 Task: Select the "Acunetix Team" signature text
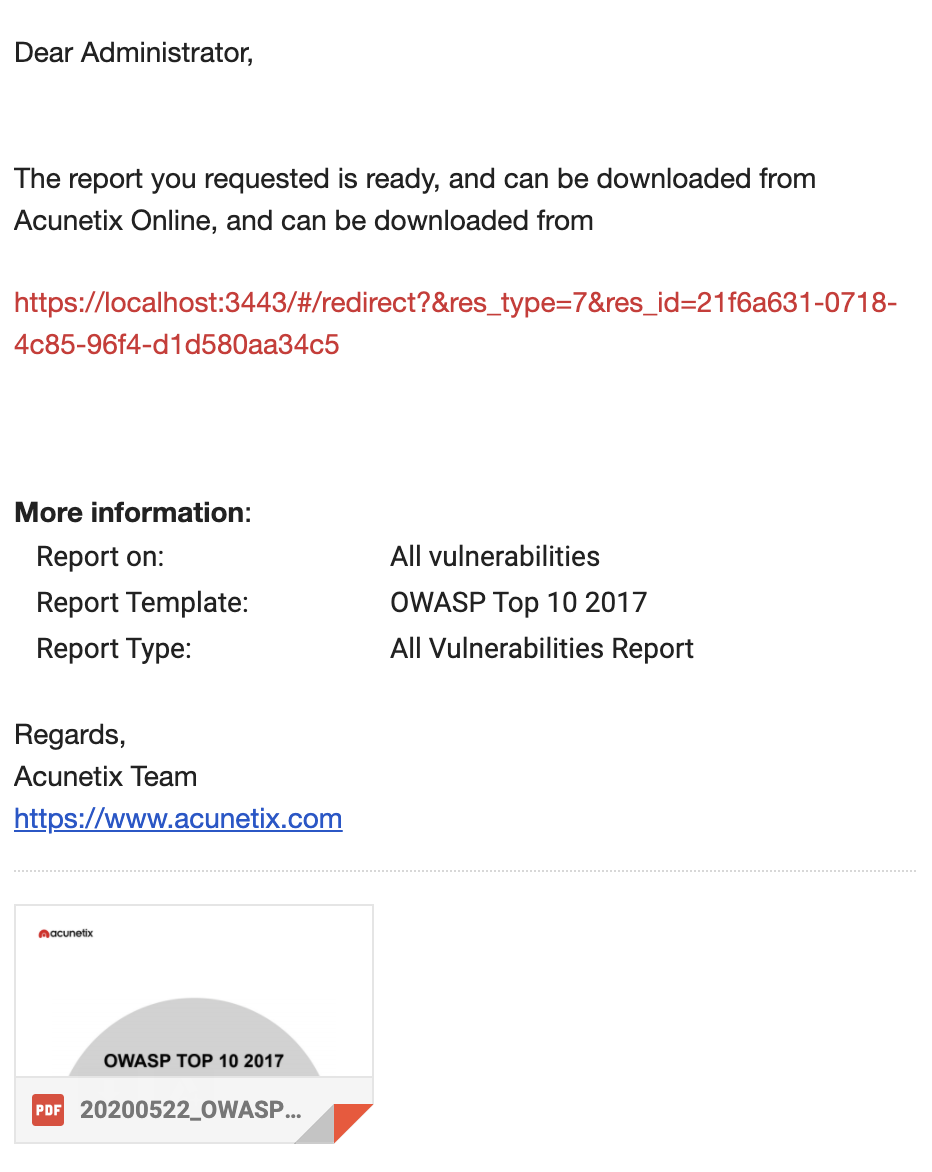(105, 777)
